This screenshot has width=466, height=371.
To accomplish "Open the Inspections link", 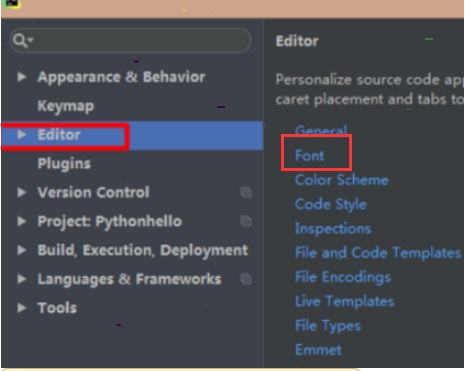I will [x=333, y=229].
